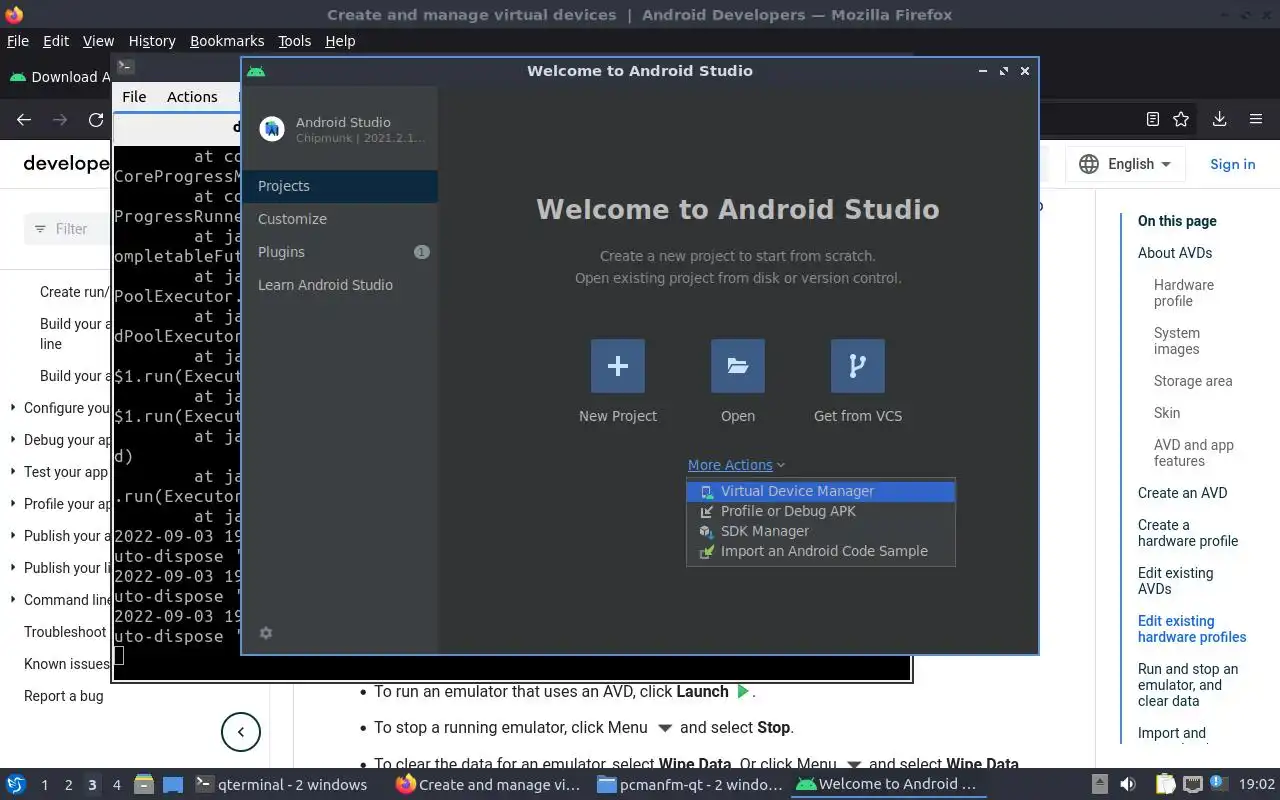This screenshot has width=1280, height=800.
Task: Switch to qterminal taskbar entry
Action: (281, 784)
